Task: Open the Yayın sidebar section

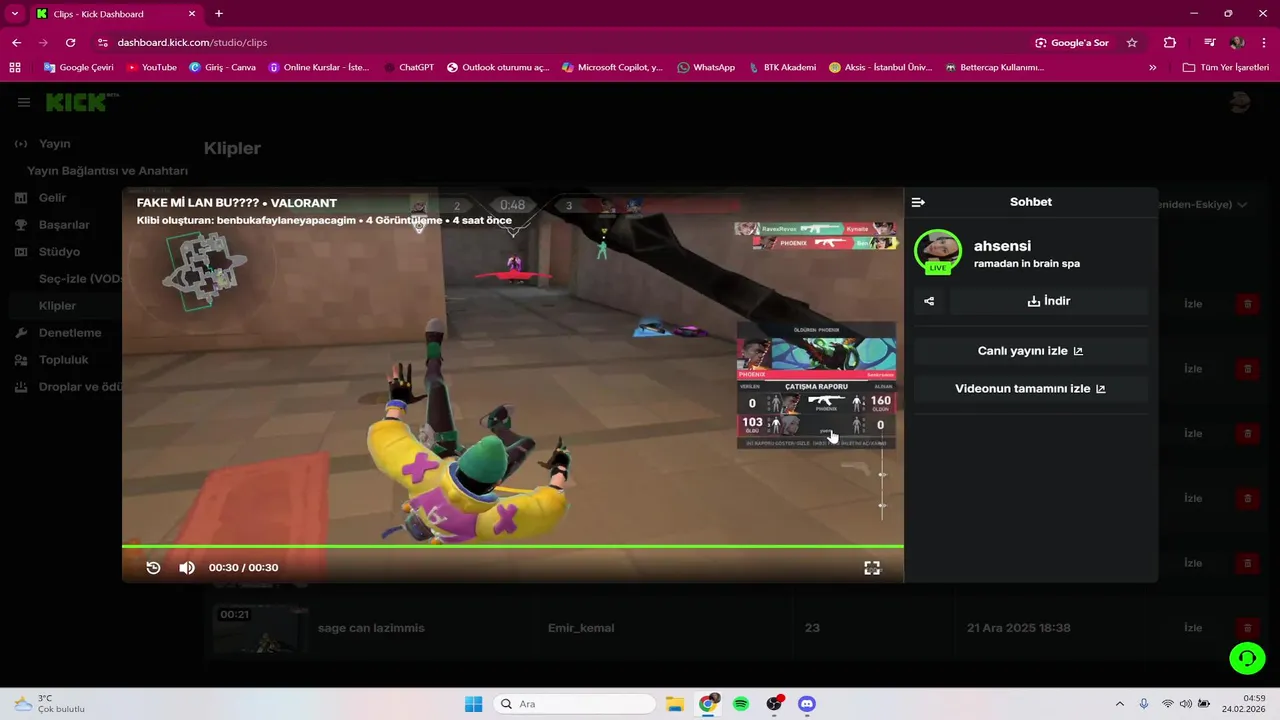Action: point(54,144)
